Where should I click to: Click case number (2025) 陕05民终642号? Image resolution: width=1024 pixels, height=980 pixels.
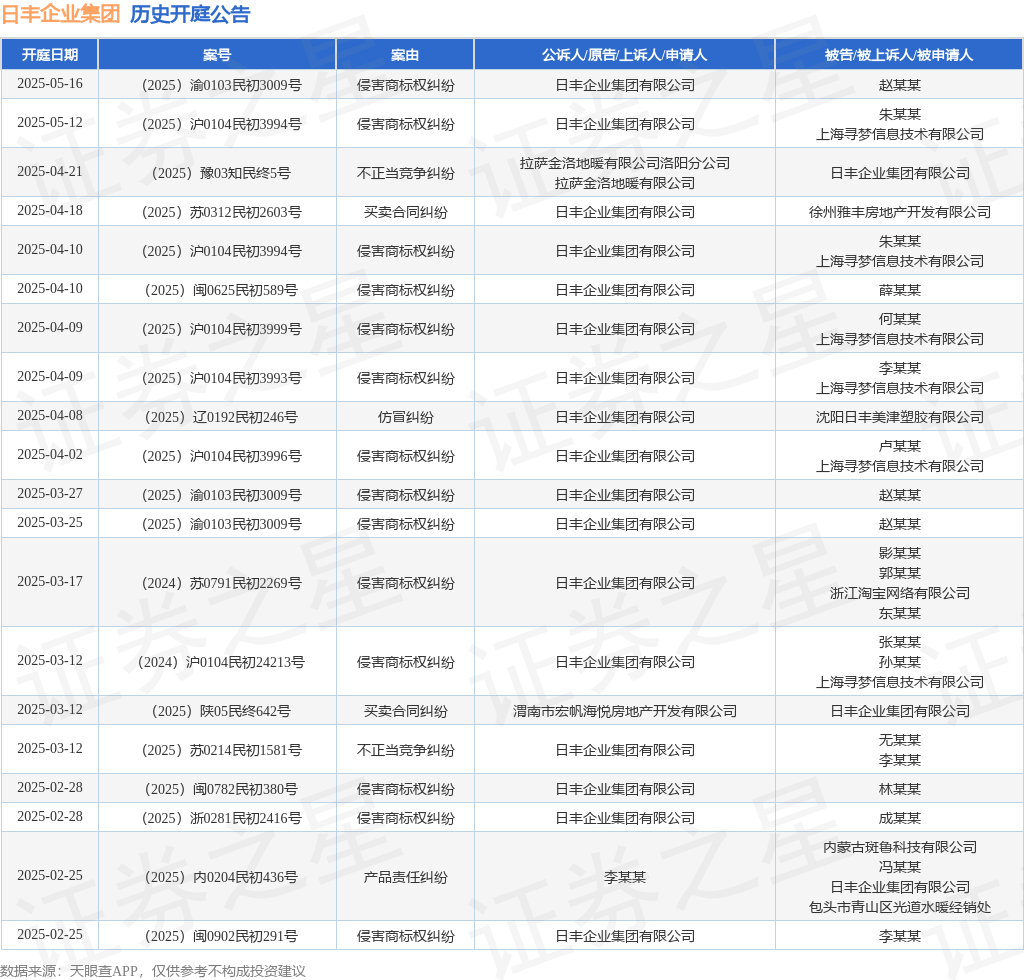click(221, 711)
